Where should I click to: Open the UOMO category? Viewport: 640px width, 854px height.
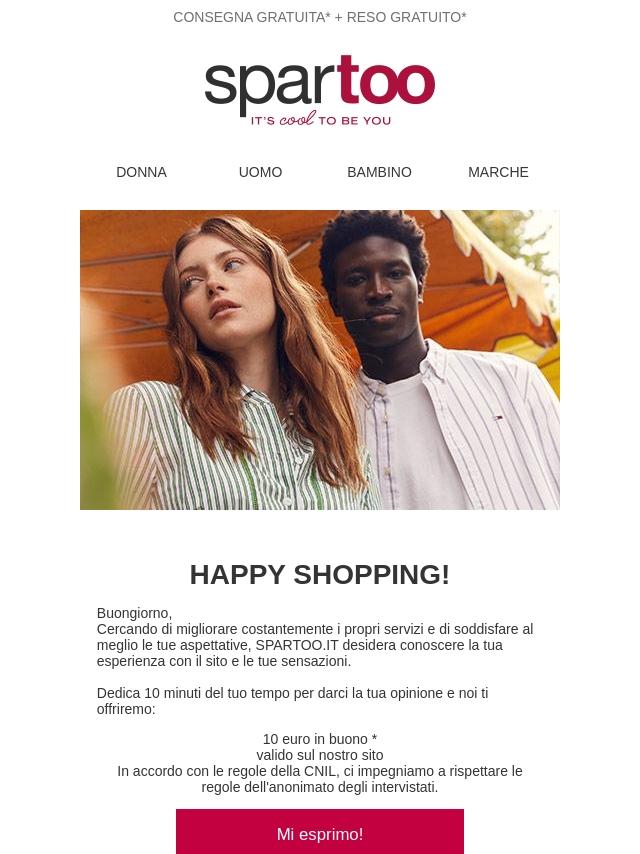[x=260, y=172]
